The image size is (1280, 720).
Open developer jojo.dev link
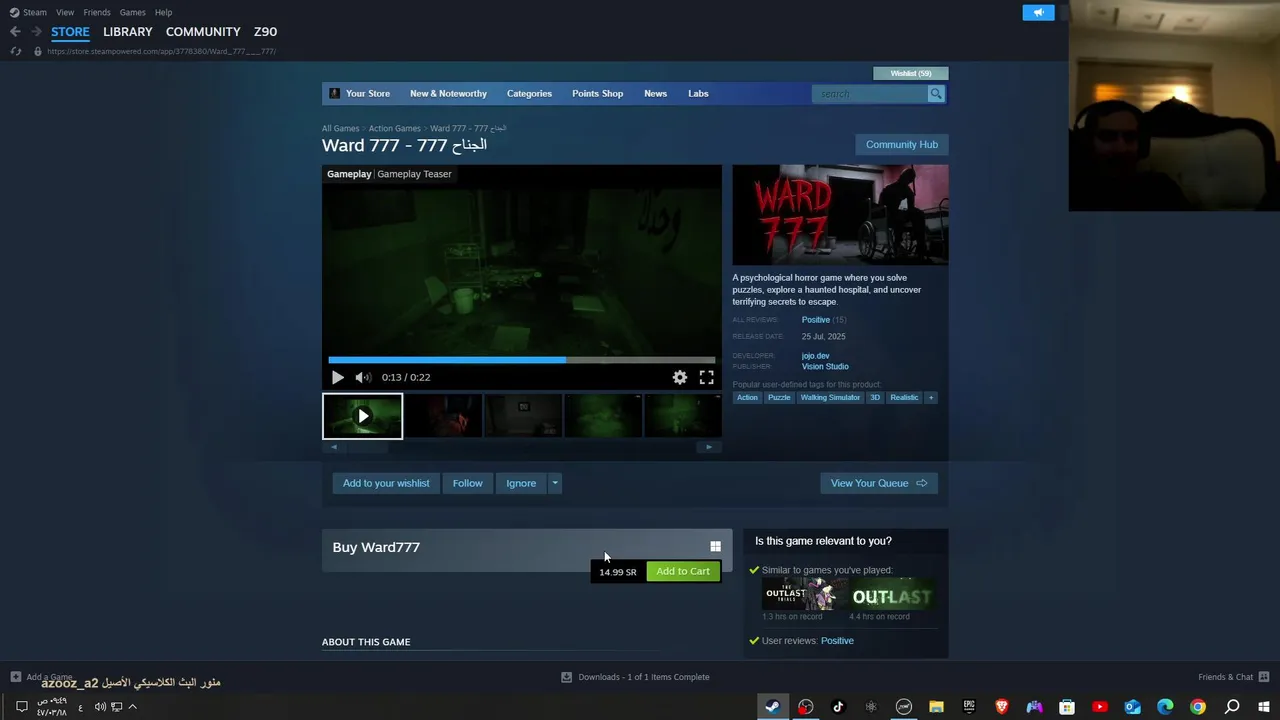pos(815,356)
